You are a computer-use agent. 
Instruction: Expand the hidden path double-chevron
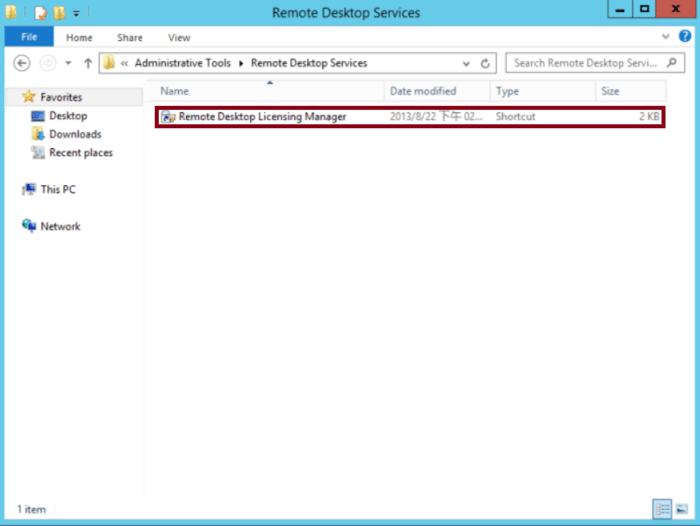click(125, 63)
